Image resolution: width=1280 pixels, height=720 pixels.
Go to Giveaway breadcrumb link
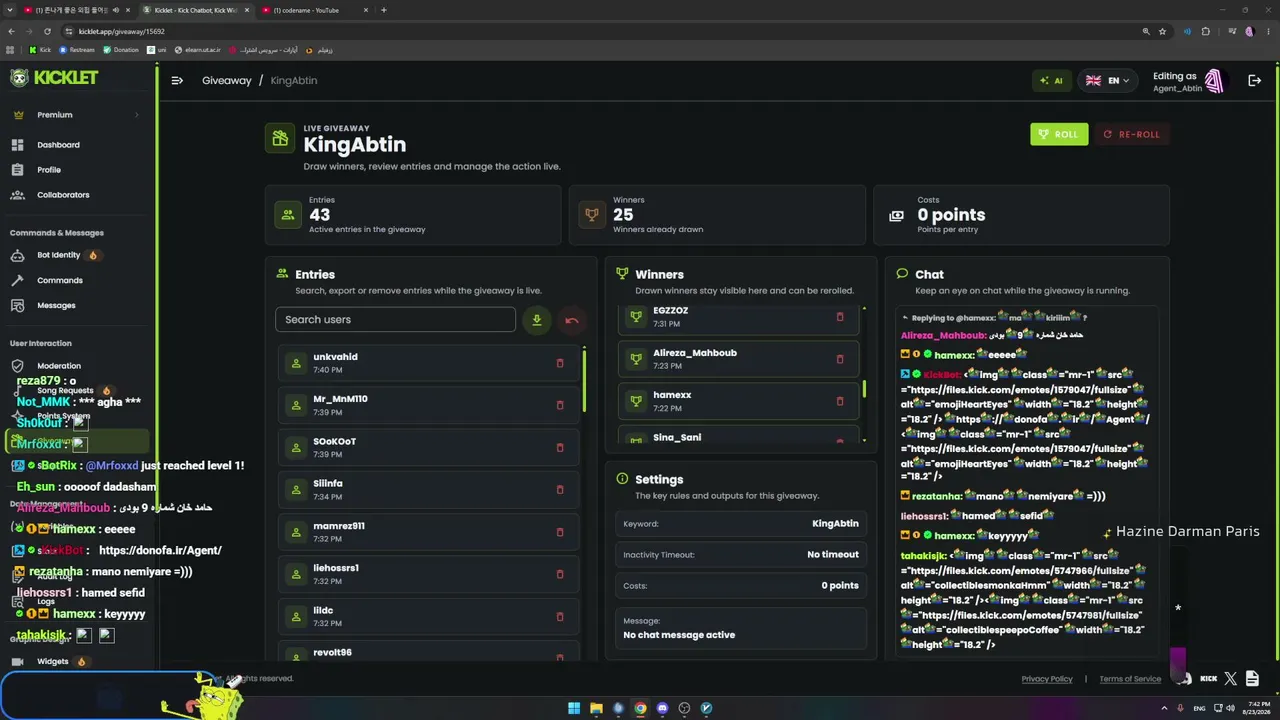point(227,80)
